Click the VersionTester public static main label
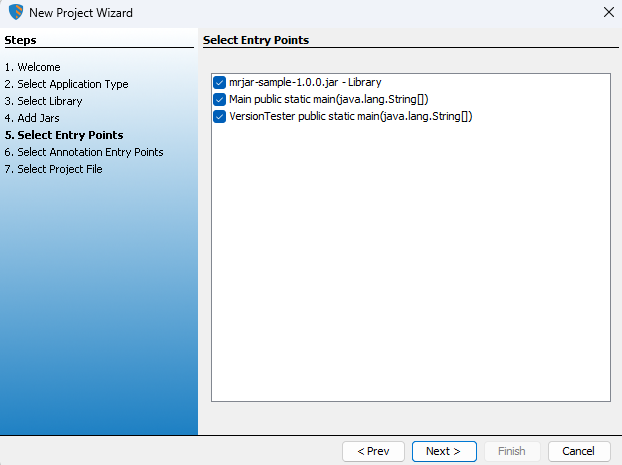This screenshot has height=465, width=622. (351, 116)
